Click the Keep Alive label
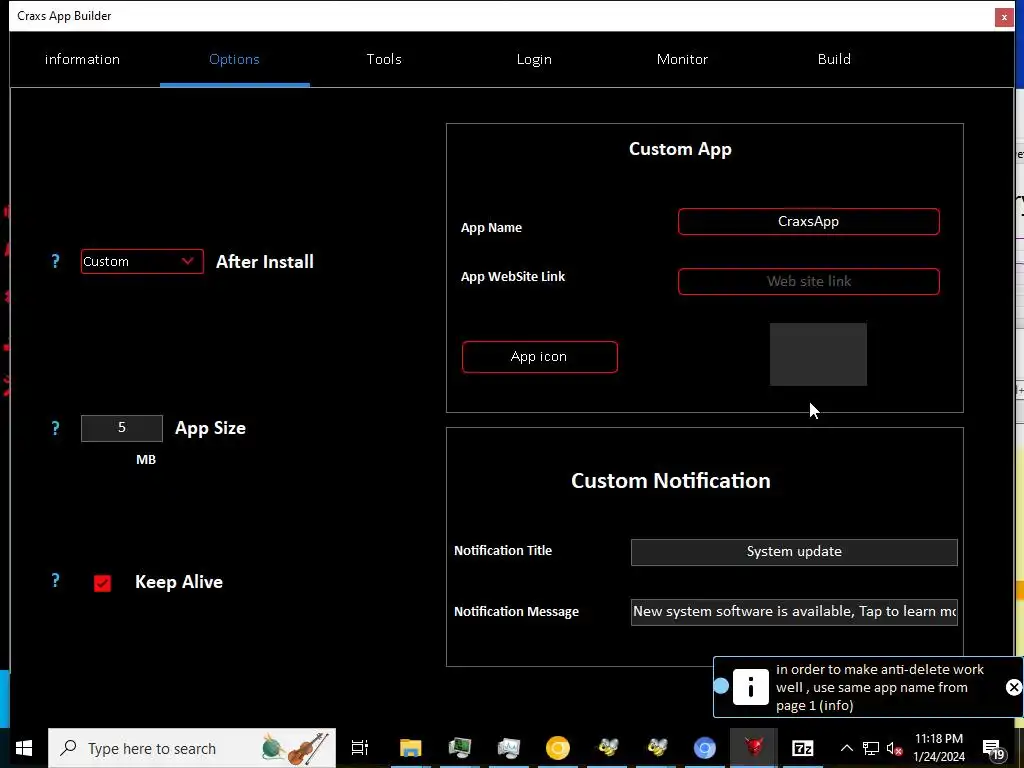This screenshot has width=1024, height=768. tap(179, 582)
